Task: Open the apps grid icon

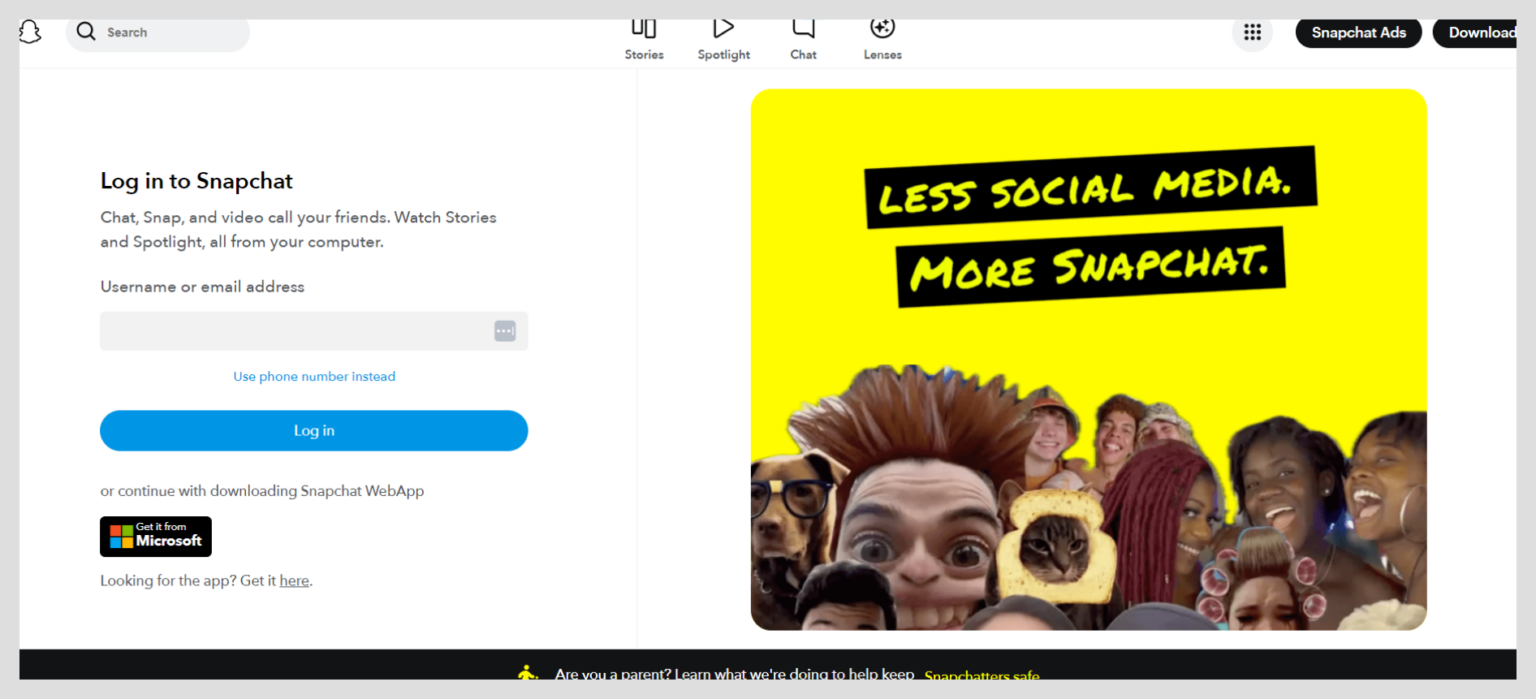Action: [x=1252, y=32]
